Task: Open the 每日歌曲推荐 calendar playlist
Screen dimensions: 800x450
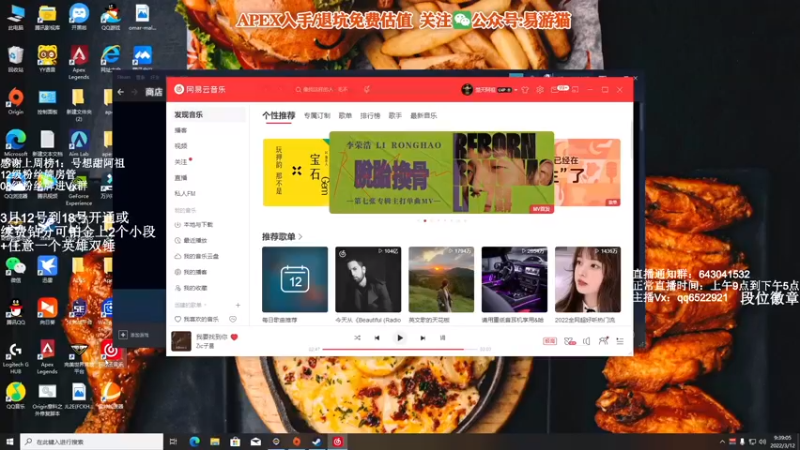Action: (x=295, y=280)
